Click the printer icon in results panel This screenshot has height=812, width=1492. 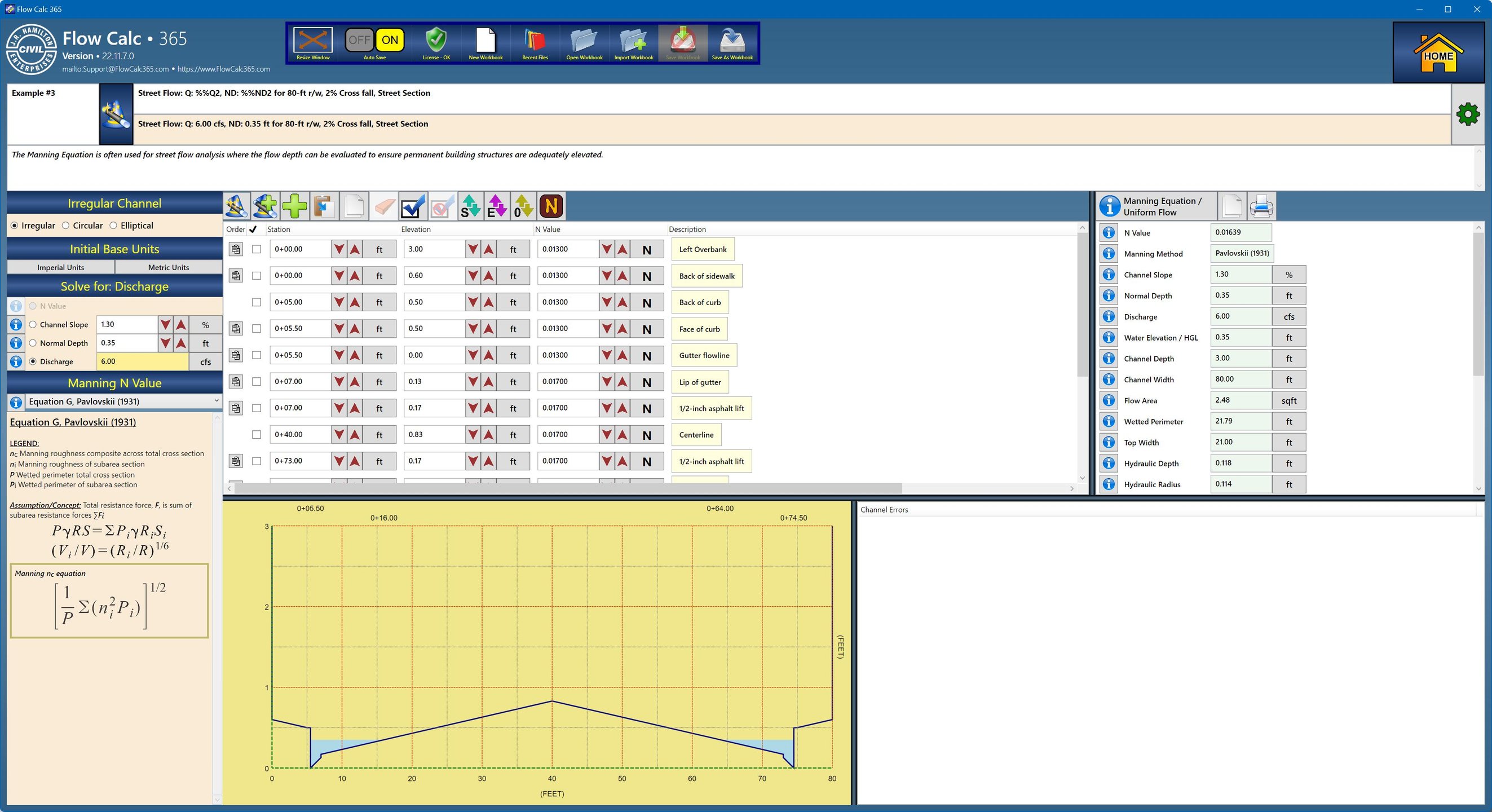pyautogui.click(x=1261, y=206)
